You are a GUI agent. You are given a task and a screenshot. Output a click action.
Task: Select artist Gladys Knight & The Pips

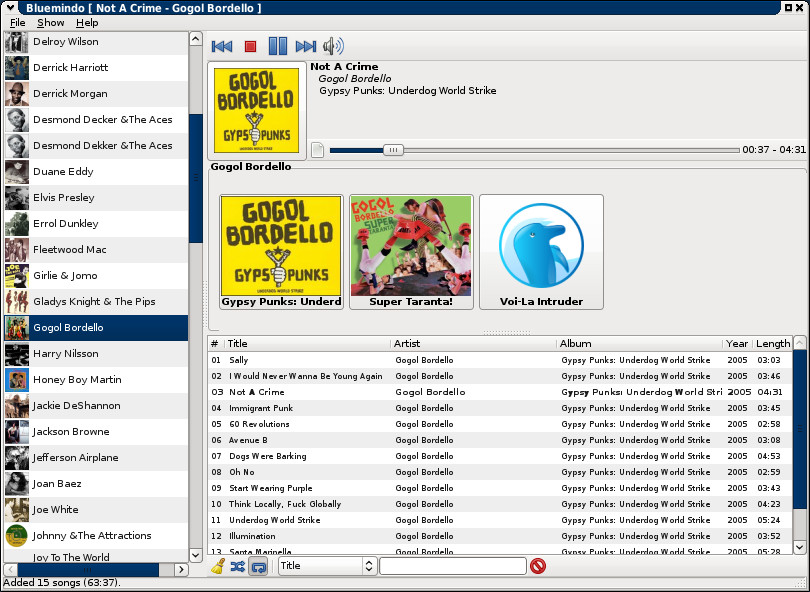96,302
